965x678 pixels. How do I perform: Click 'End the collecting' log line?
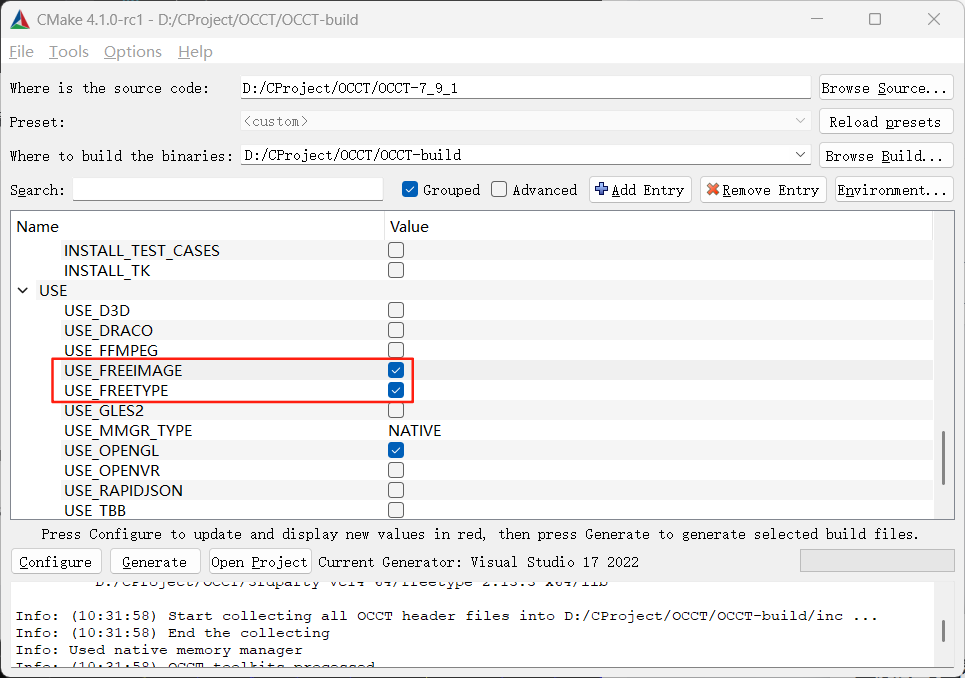173,633
